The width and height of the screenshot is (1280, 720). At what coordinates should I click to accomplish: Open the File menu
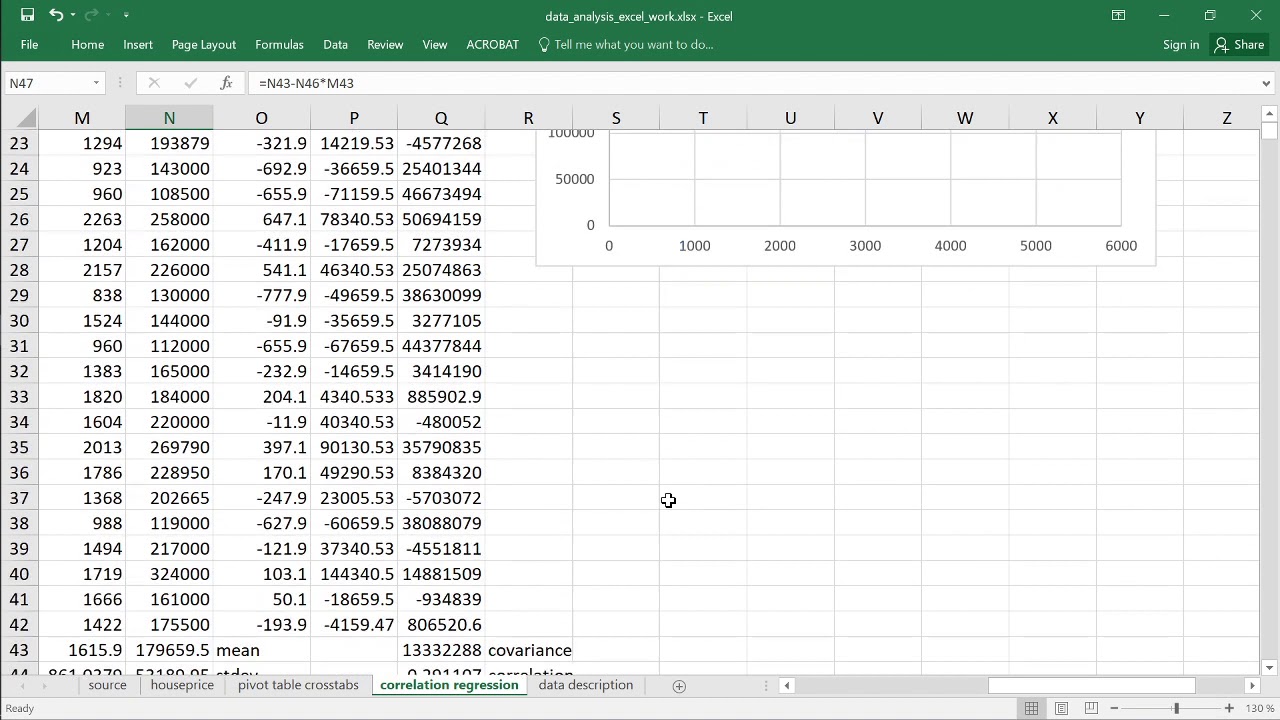coord(29,44)
